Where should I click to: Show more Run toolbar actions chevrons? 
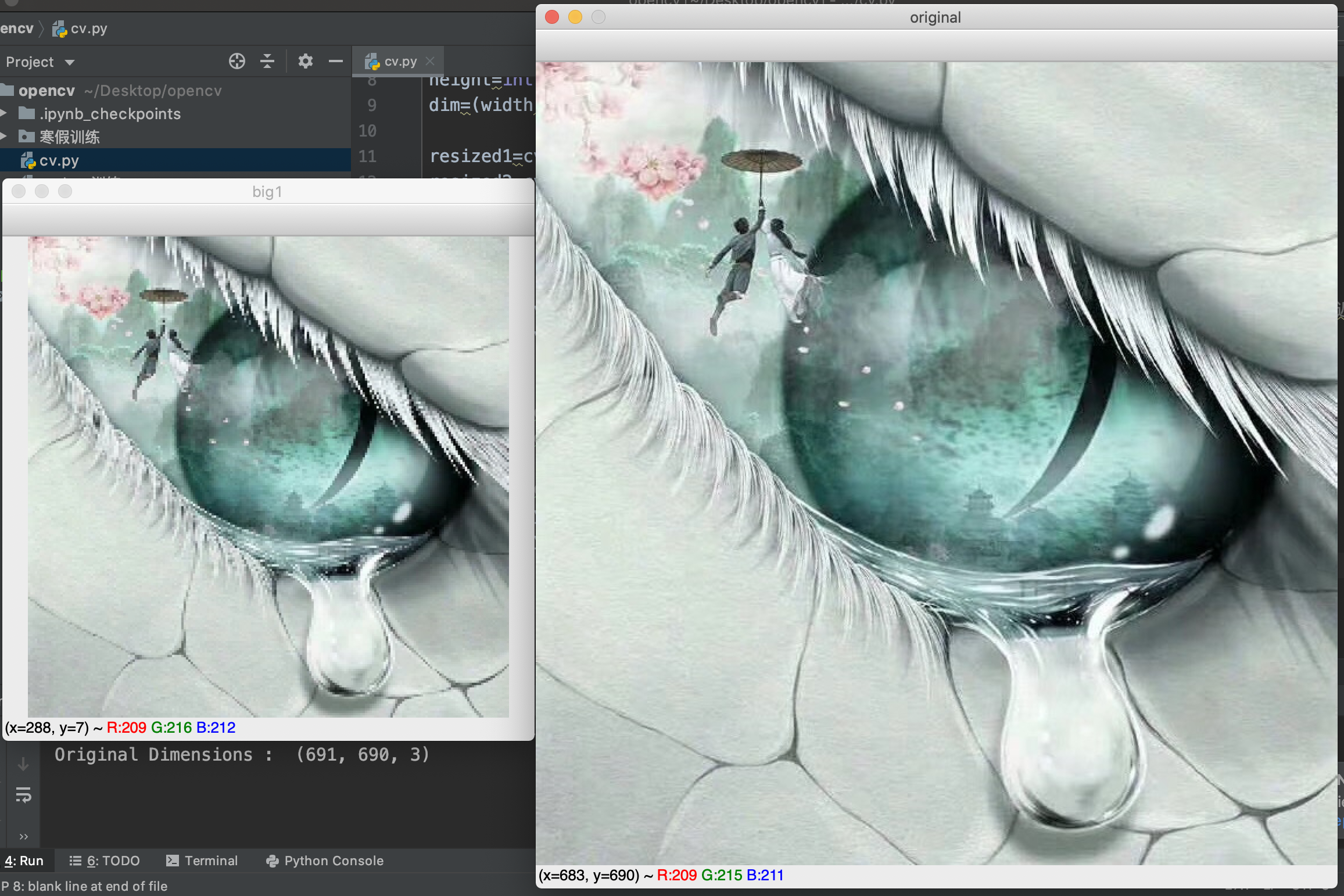click(x=23, y=837)
